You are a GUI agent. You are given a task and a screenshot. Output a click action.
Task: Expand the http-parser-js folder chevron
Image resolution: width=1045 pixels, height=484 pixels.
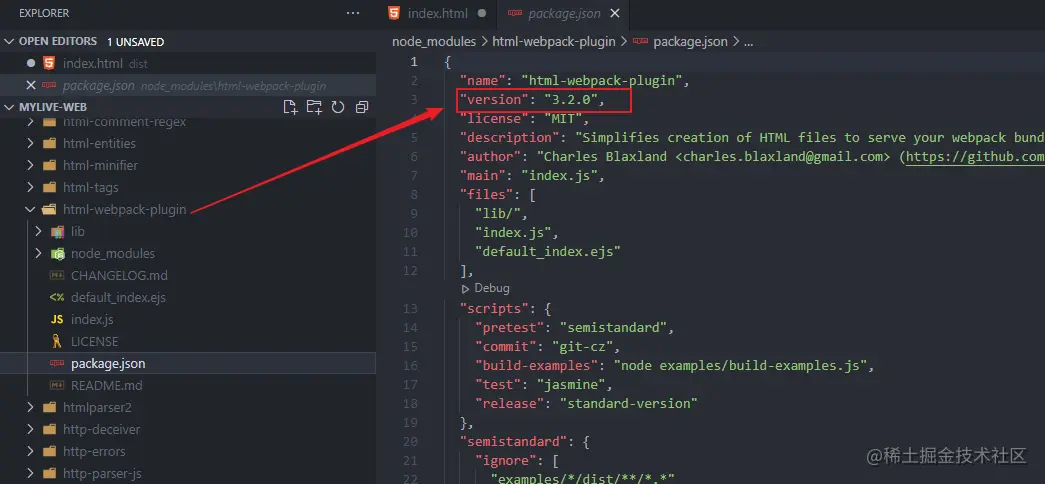point(30,474)
